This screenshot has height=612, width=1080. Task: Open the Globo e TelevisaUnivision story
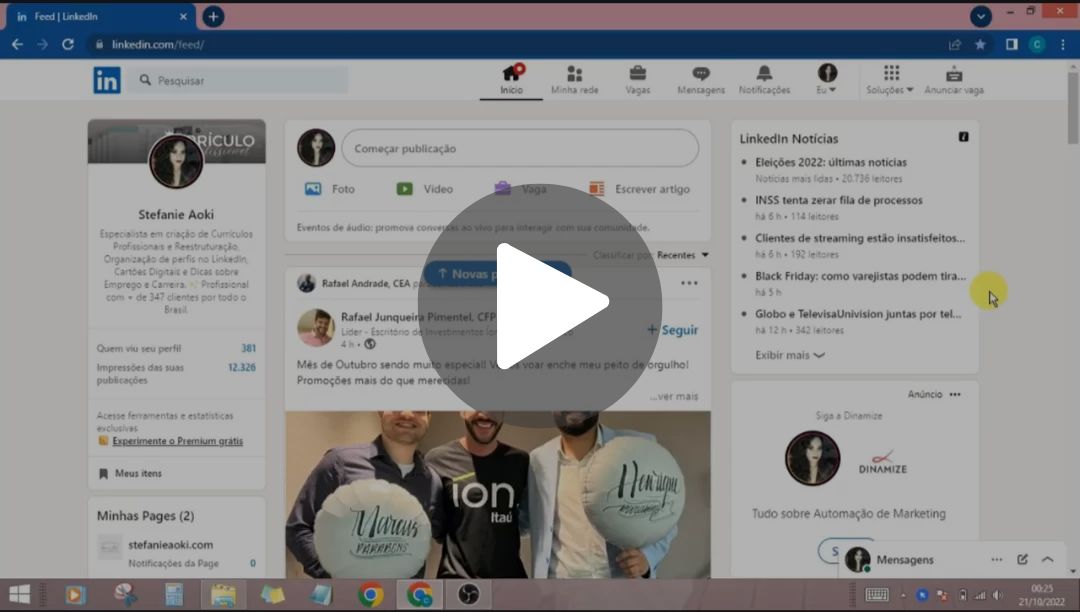(858, 314)
